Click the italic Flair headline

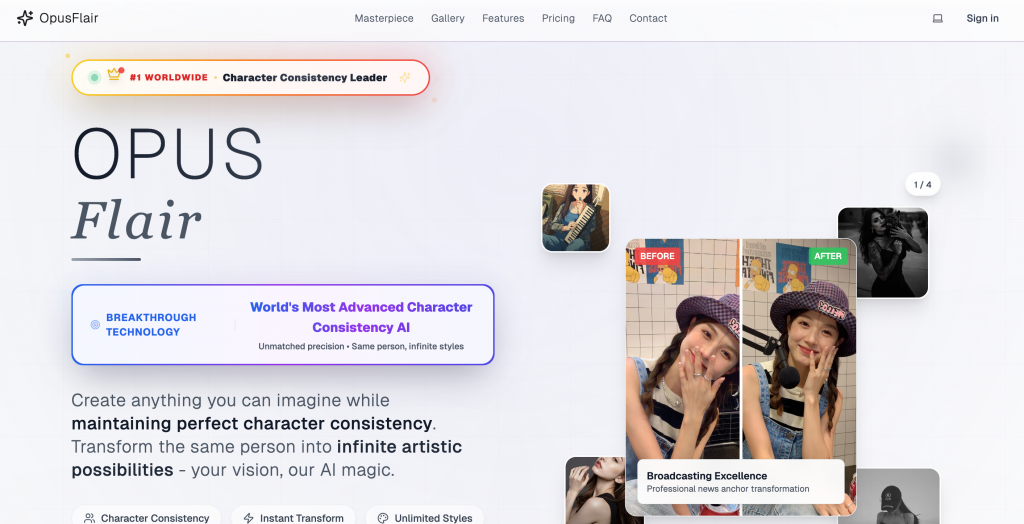136,220
